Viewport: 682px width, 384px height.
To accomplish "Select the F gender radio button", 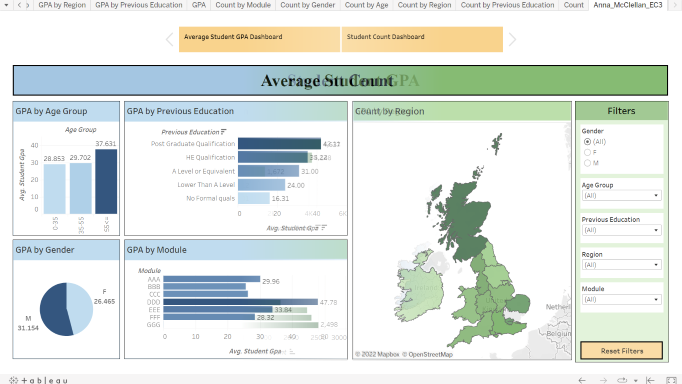I will coord(587,152).
